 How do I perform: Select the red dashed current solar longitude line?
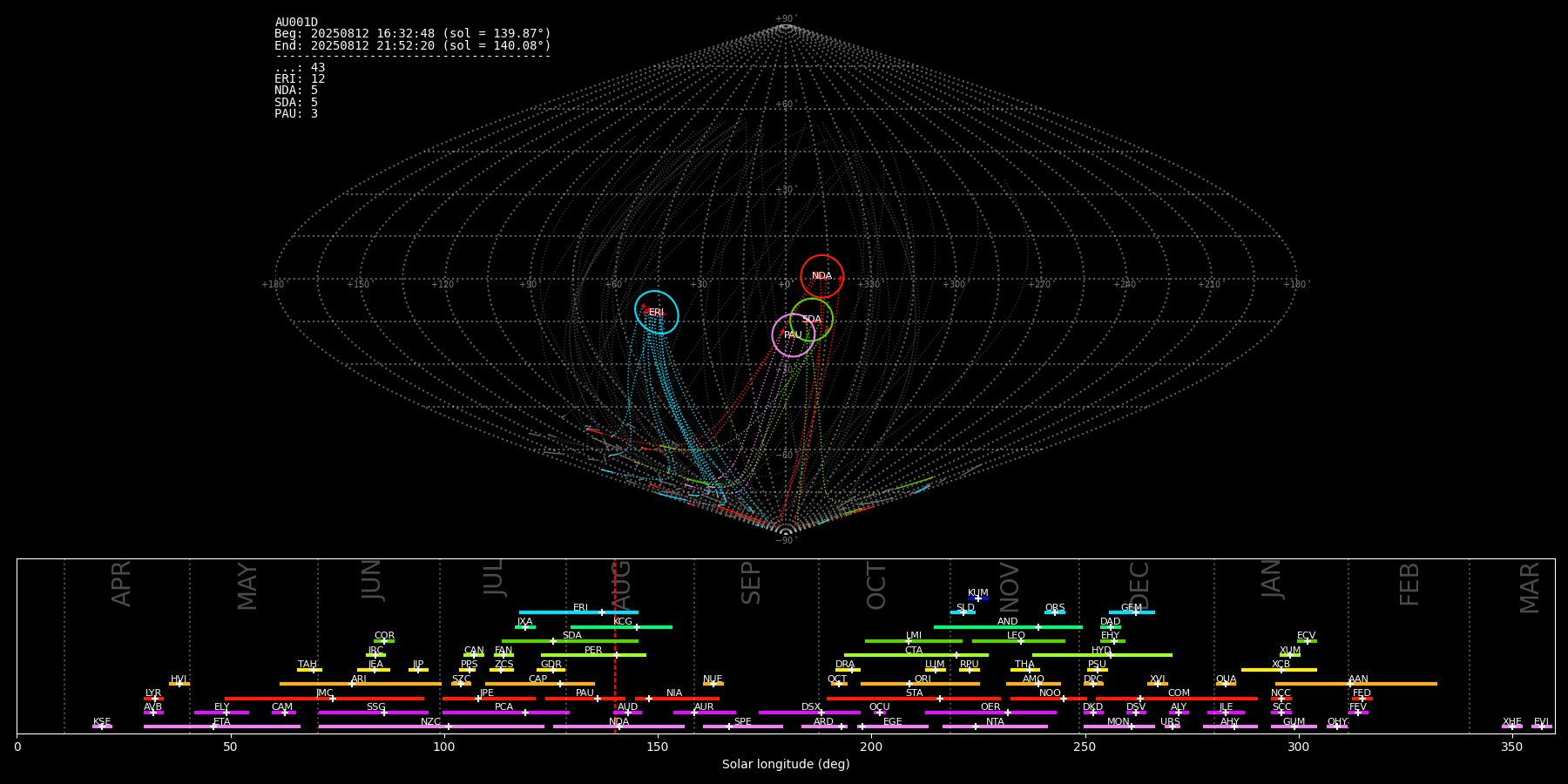coord(615,645)
